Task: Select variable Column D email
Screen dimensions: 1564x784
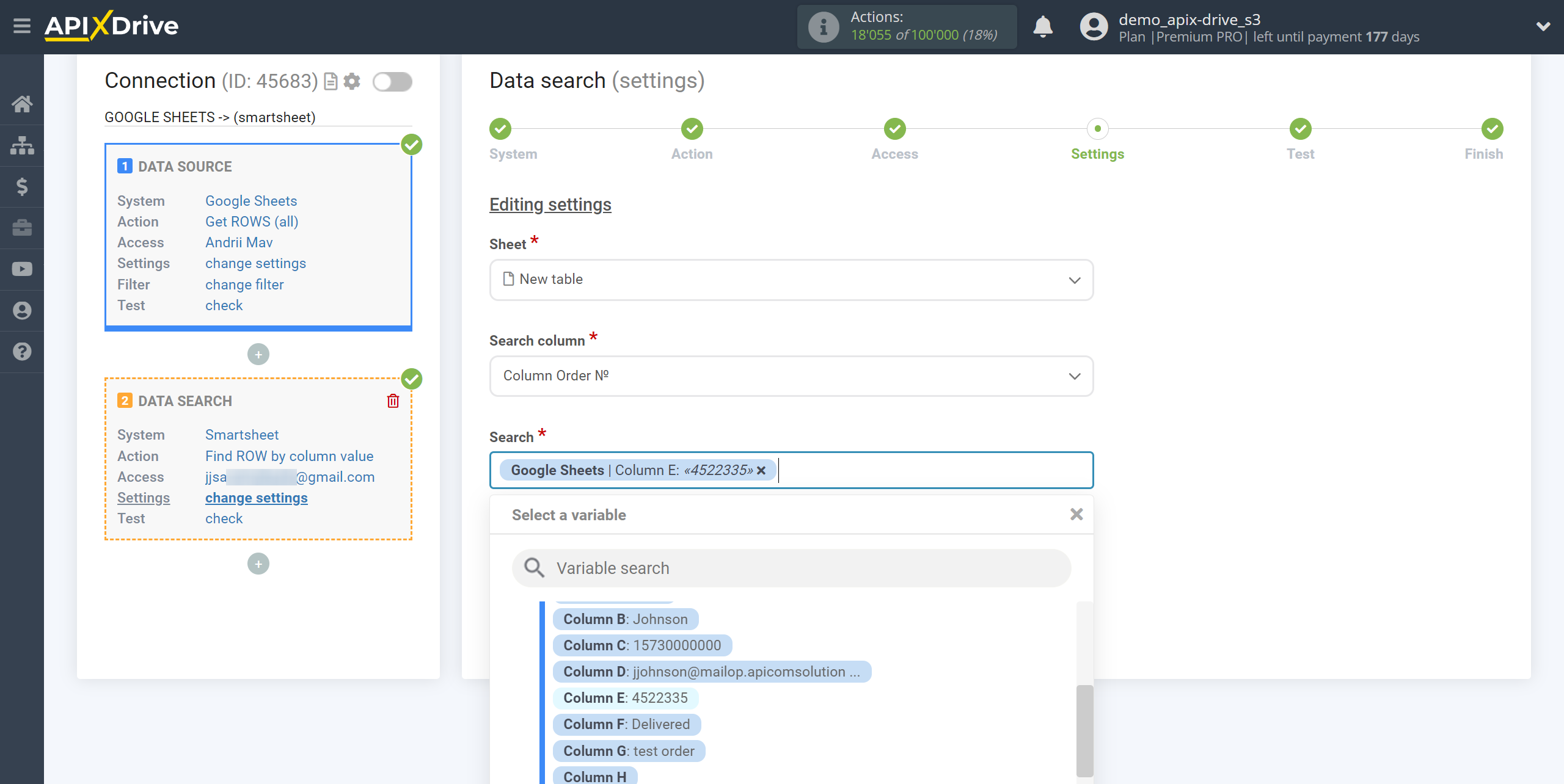Action: point(712,672)
